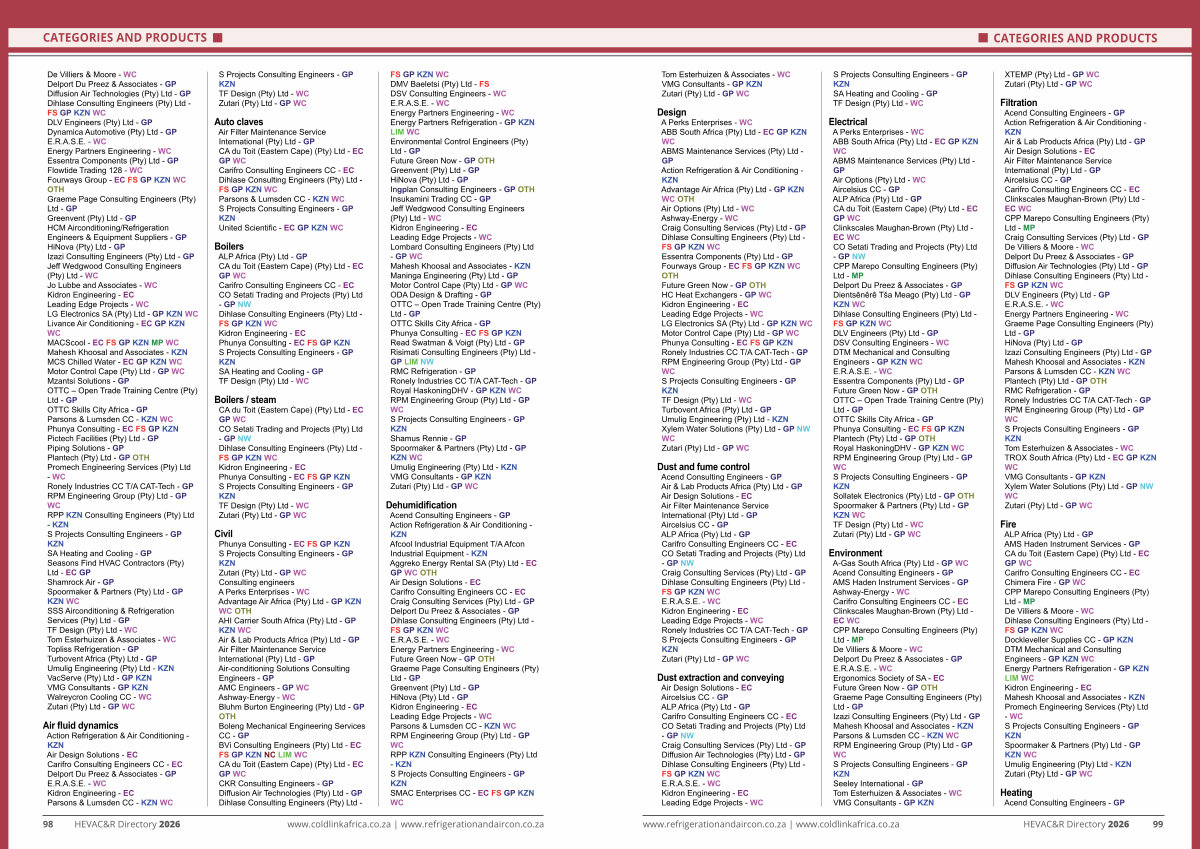
Task: Select the 'Dust and fume control' heading
Action: point(703,467)
